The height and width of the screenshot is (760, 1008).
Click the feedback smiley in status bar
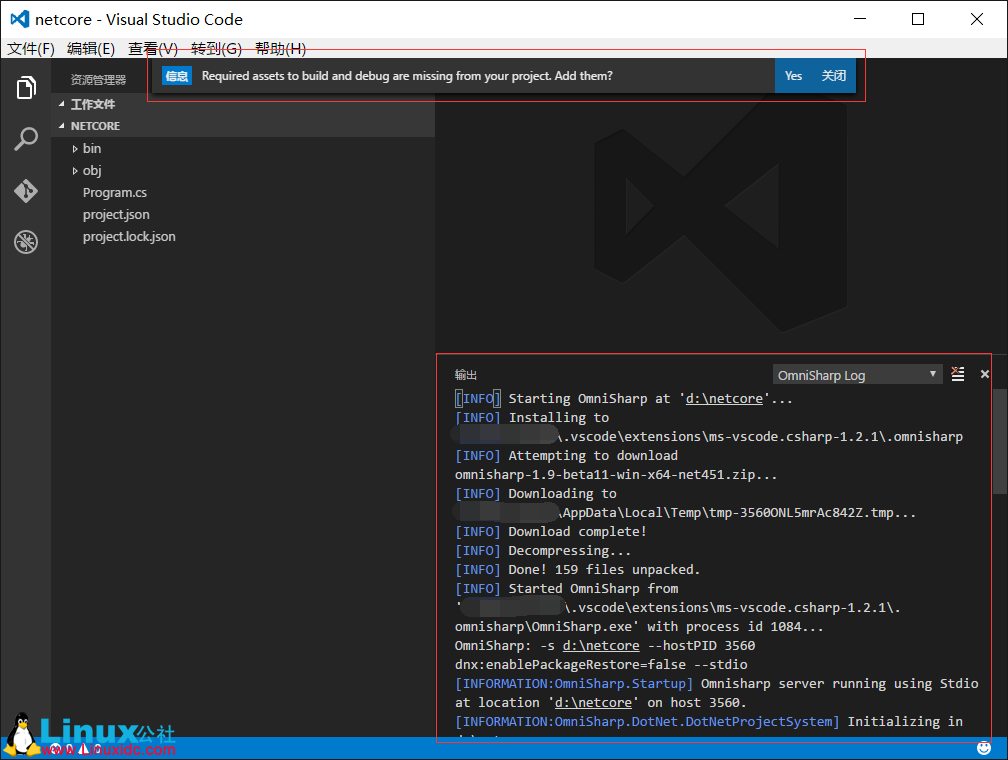tap(984, 748)
